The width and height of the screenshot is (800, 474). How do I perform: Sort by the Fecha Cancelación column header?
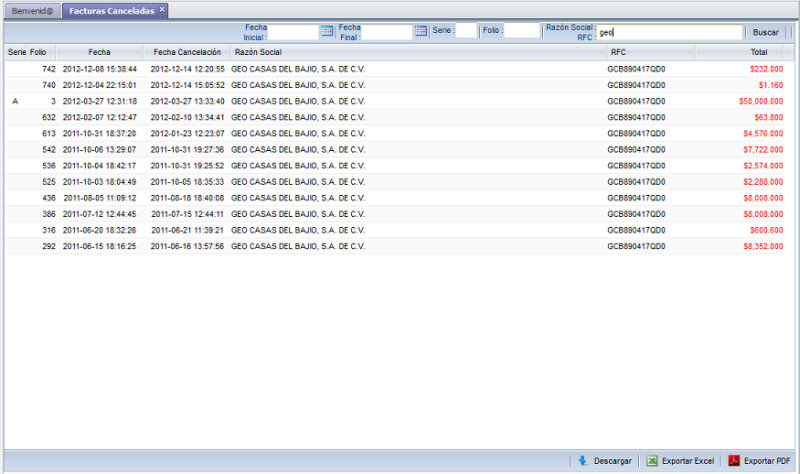(187, 51)
